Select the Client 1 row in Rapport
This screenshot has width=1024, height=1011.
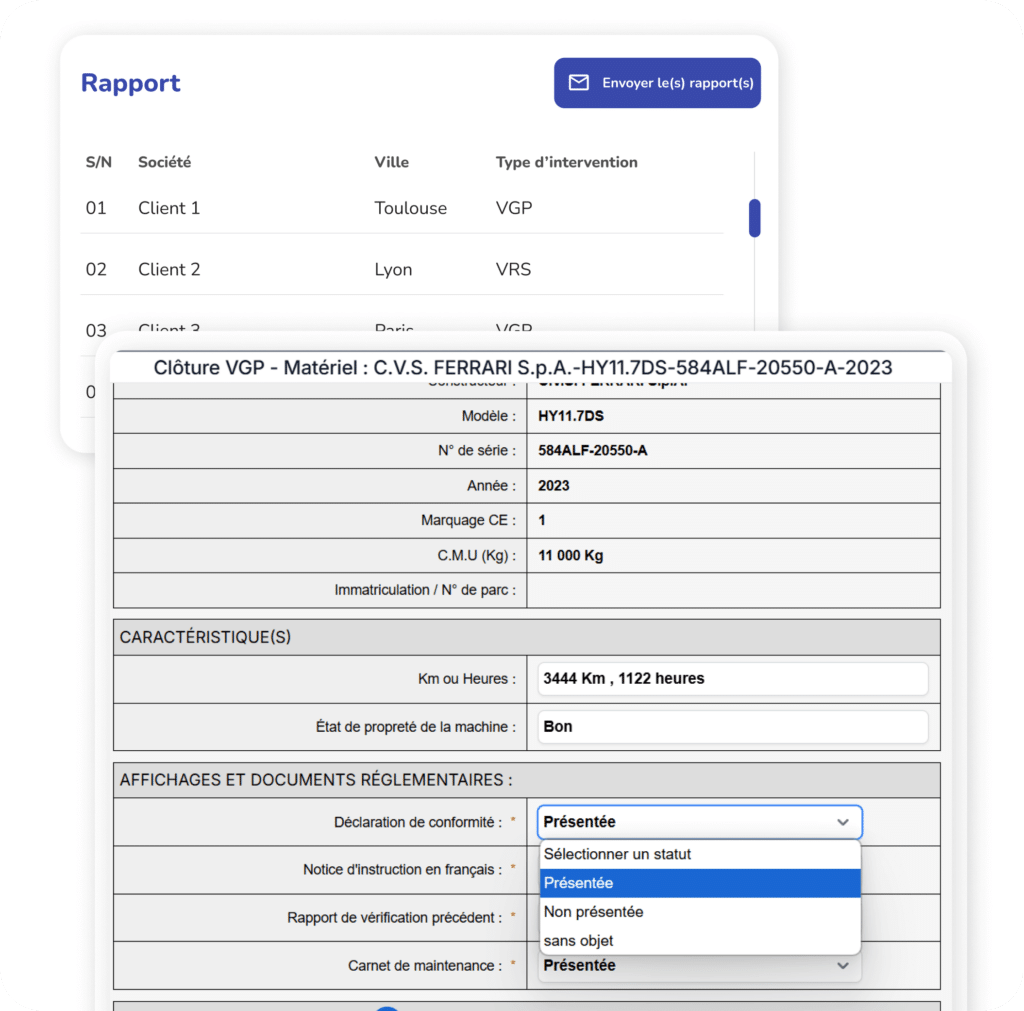pos(402,208)
